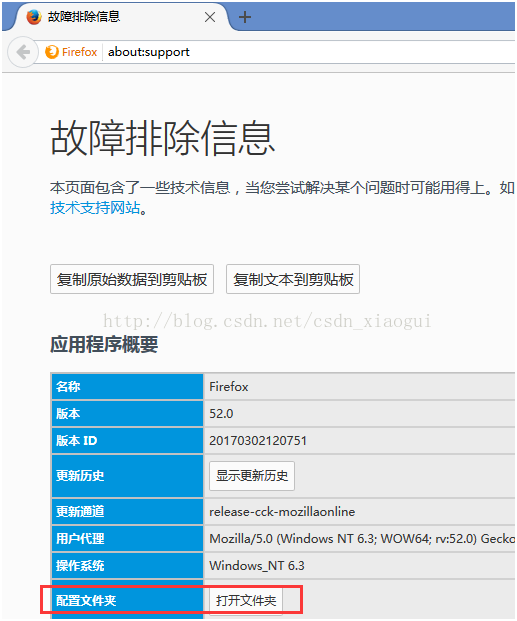This screenshot has width=517, height=621.
Task: Click the back navigation arrow button
Action: point(23,52)
